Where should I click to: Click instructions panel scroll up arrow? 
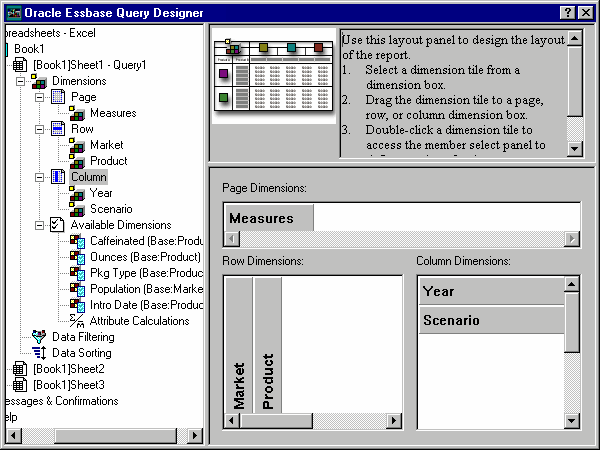tap(575, 38)
